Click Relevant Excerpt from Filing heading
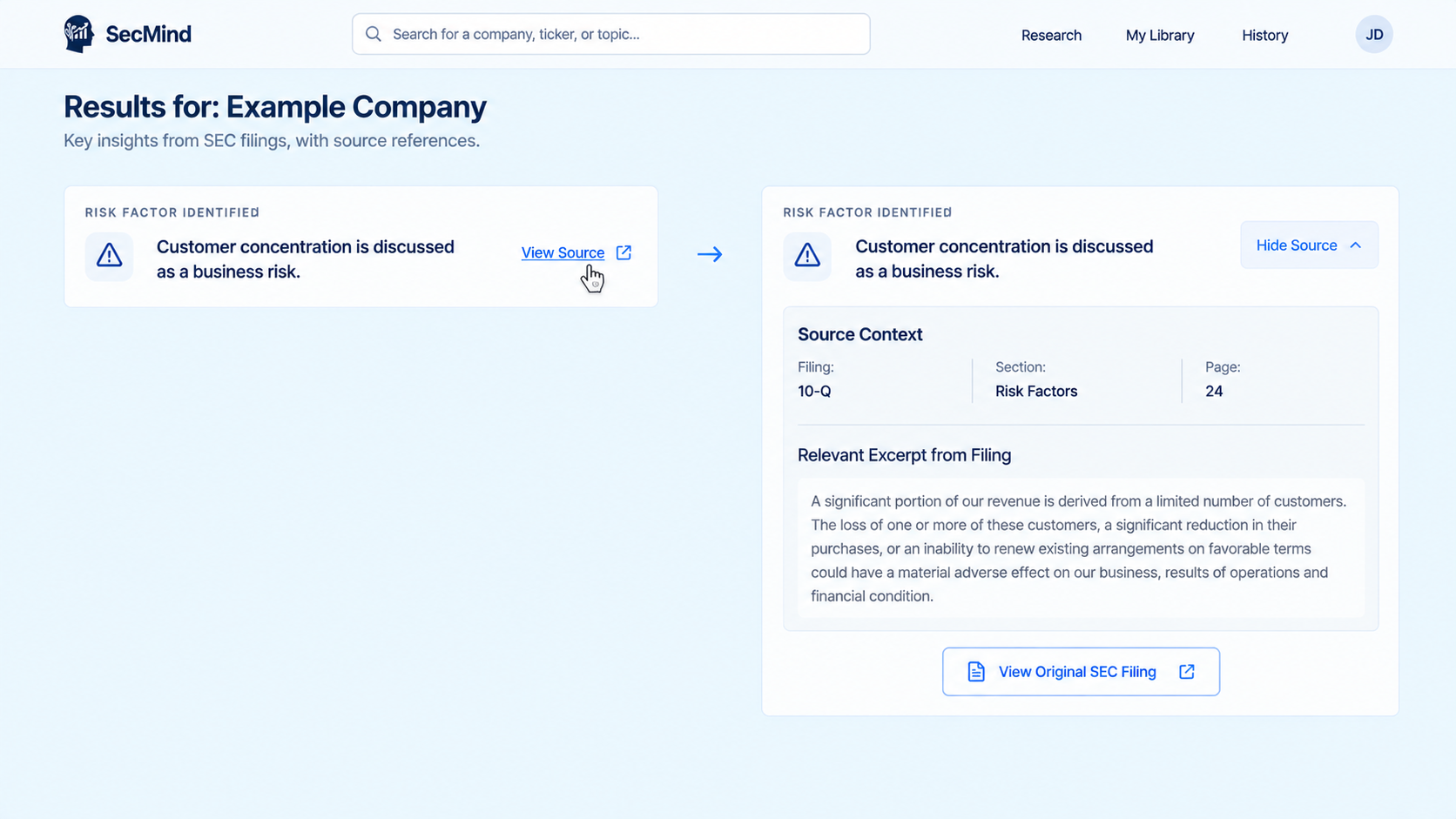This screenshot has height=819, width=1456. [904, 455]
